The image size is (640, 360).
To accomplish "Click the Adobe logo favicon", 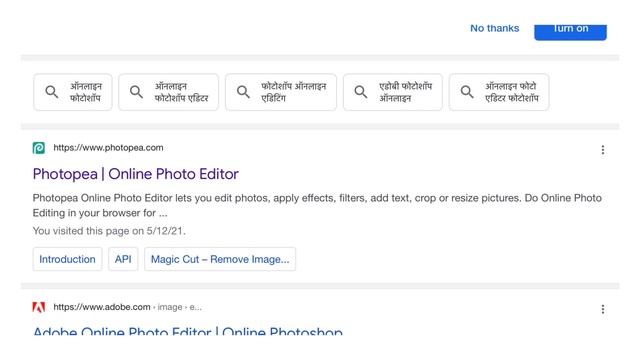I will (x=39, y=307).
